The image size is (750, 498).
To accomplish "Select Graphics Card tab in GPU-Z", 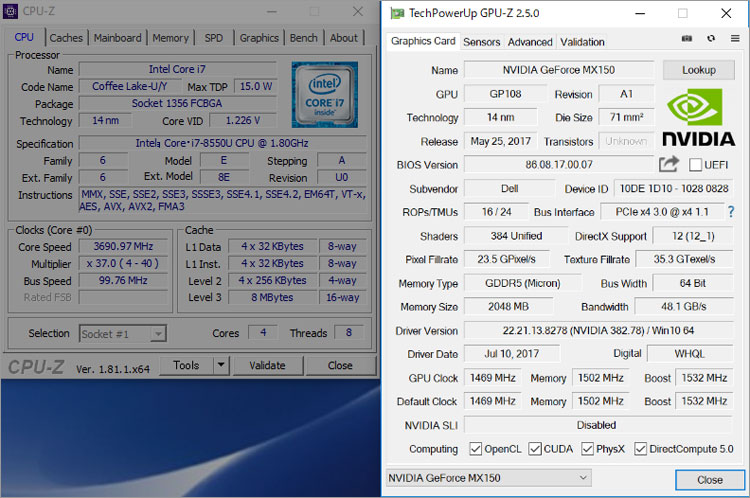I will coord(423,41).
